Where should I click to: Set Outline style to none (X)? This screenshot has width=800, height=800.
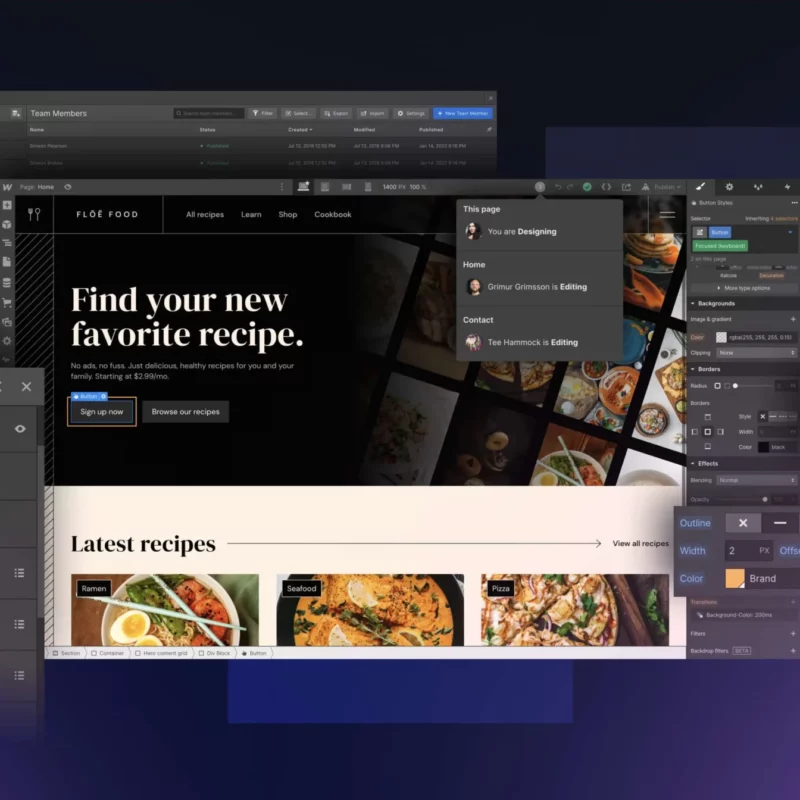[x=743, y=523]
